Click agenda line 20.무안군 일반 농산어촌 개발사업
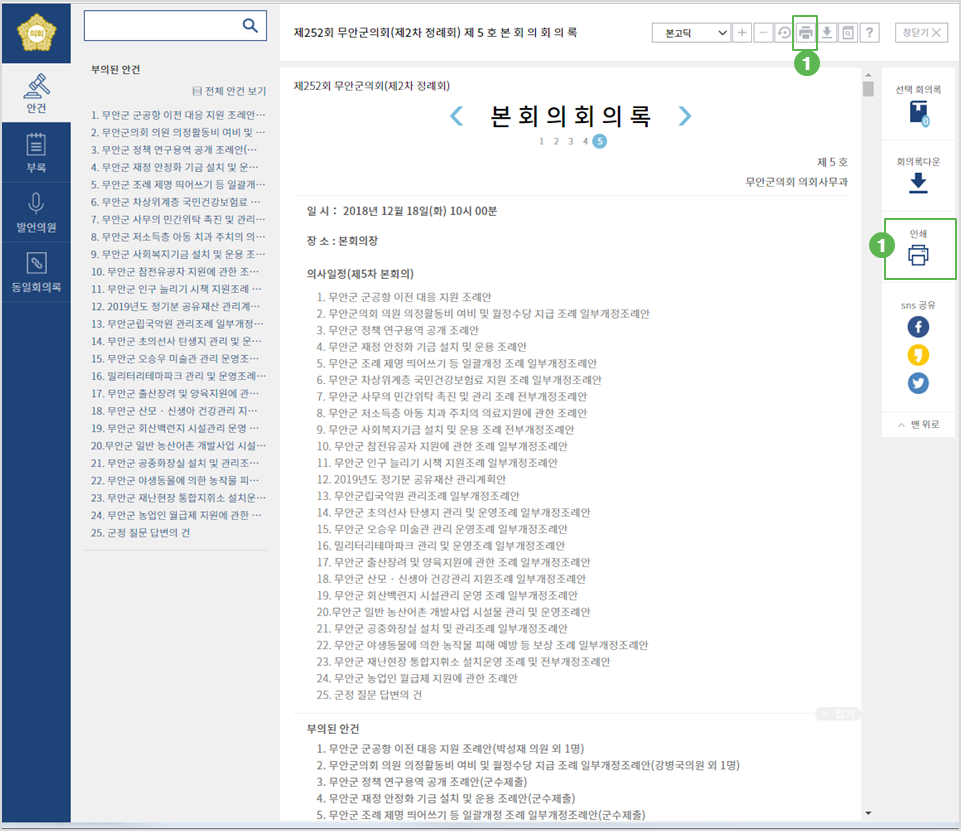The height and width of the screenshot is (831, 961). click(x=454, y=612)
